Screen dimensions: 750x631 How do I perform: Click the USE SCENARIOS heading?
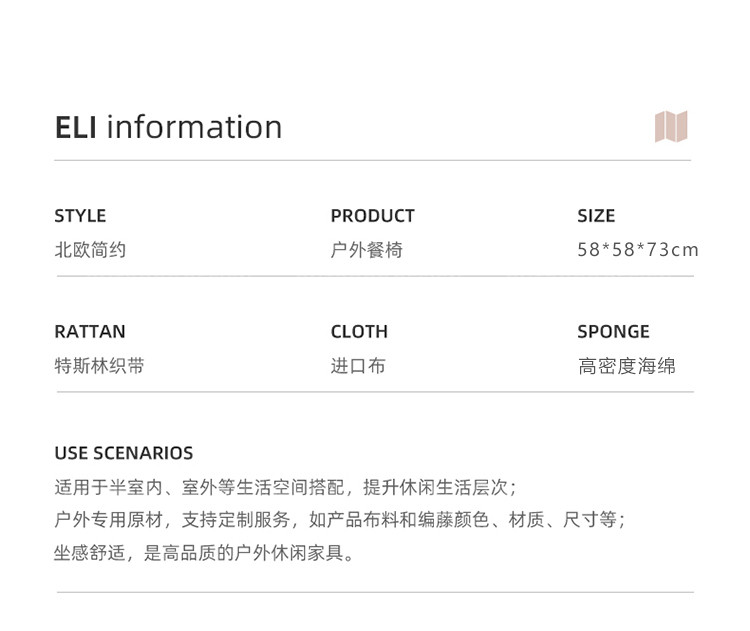pos(123,453)
